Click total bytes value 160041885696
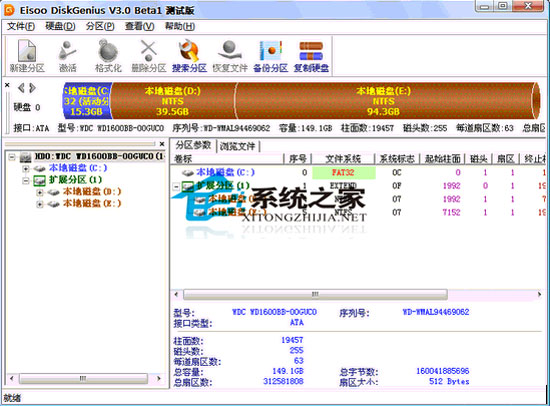The height and width of the screenshot is (406, 550). pyautogui.click(x=443, y=371)
